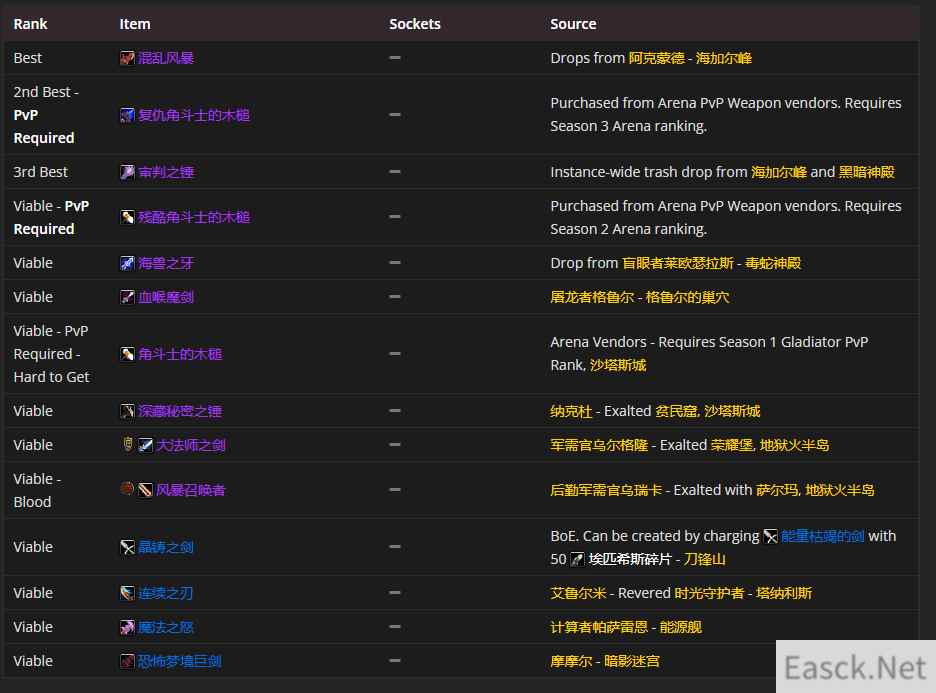Click the Source column header
The image size is (936, 693).
pyautogui.click(x=573, y=24)
